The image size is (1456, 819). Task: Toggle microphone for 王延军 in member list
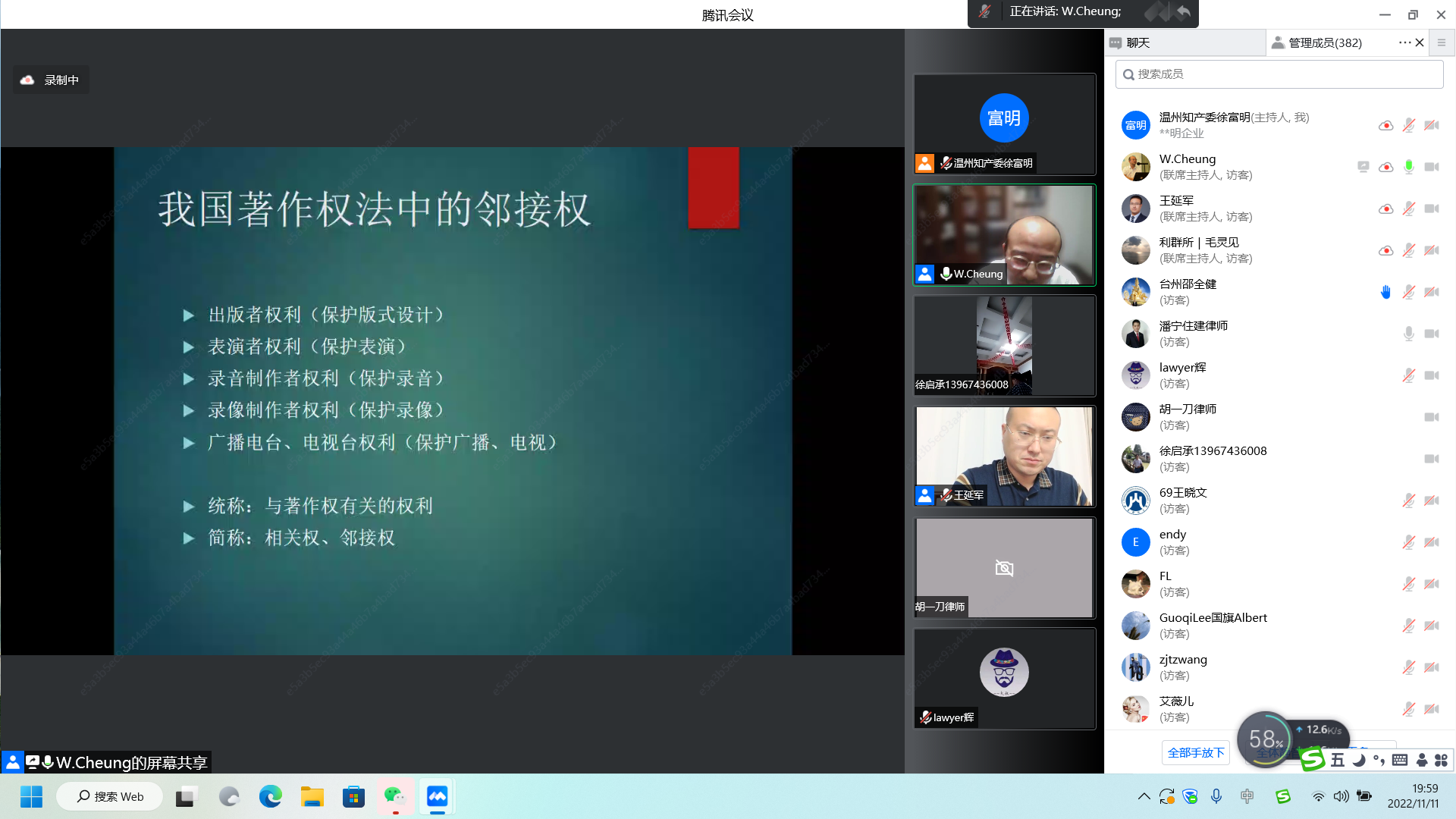click(x=1408, y=209)
